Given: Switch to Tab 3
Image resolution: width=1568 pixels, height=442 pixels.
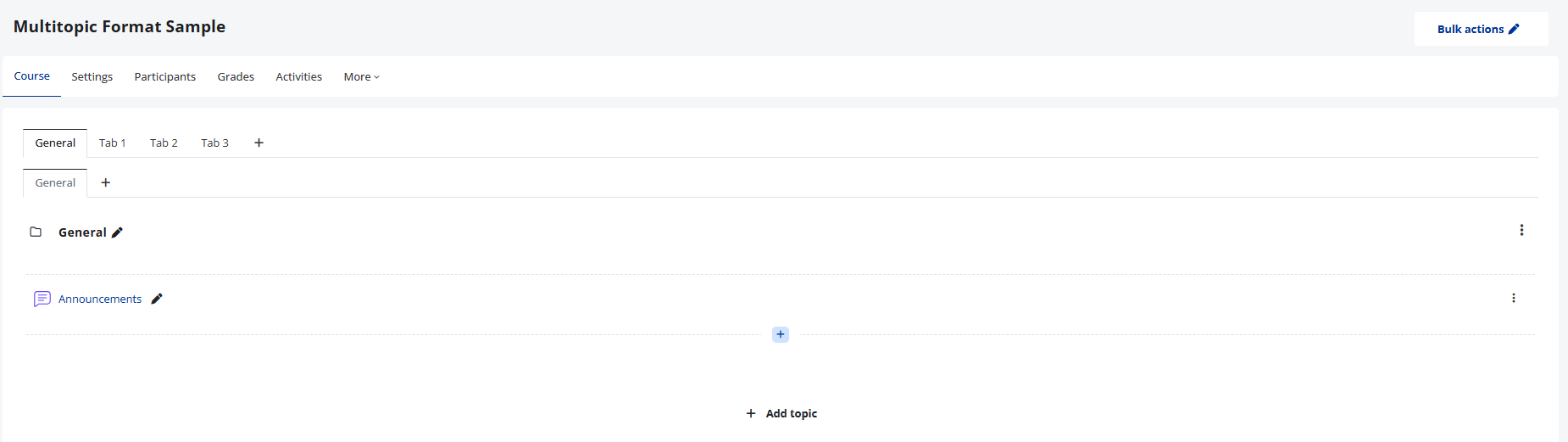Looking at the screenshot, I should click(214, 143).
